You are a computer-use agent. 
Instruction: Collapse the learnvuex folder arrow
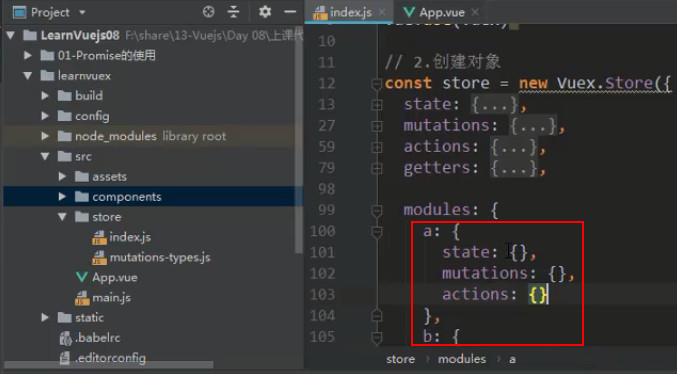[28, 76]
